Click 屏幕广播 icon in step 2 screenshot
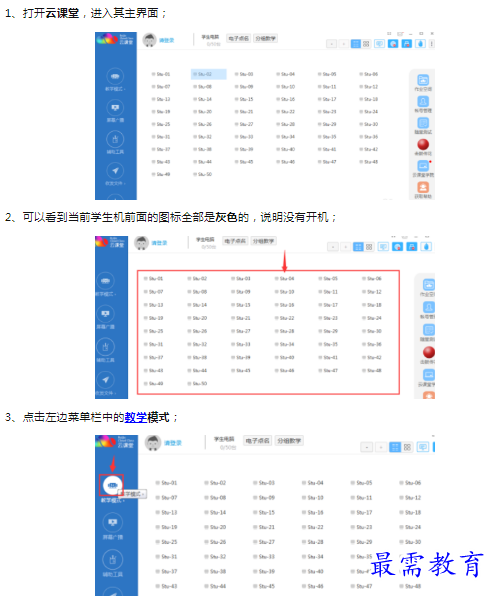The height and width of the screenshot is (596, 492). click(105, 314)
